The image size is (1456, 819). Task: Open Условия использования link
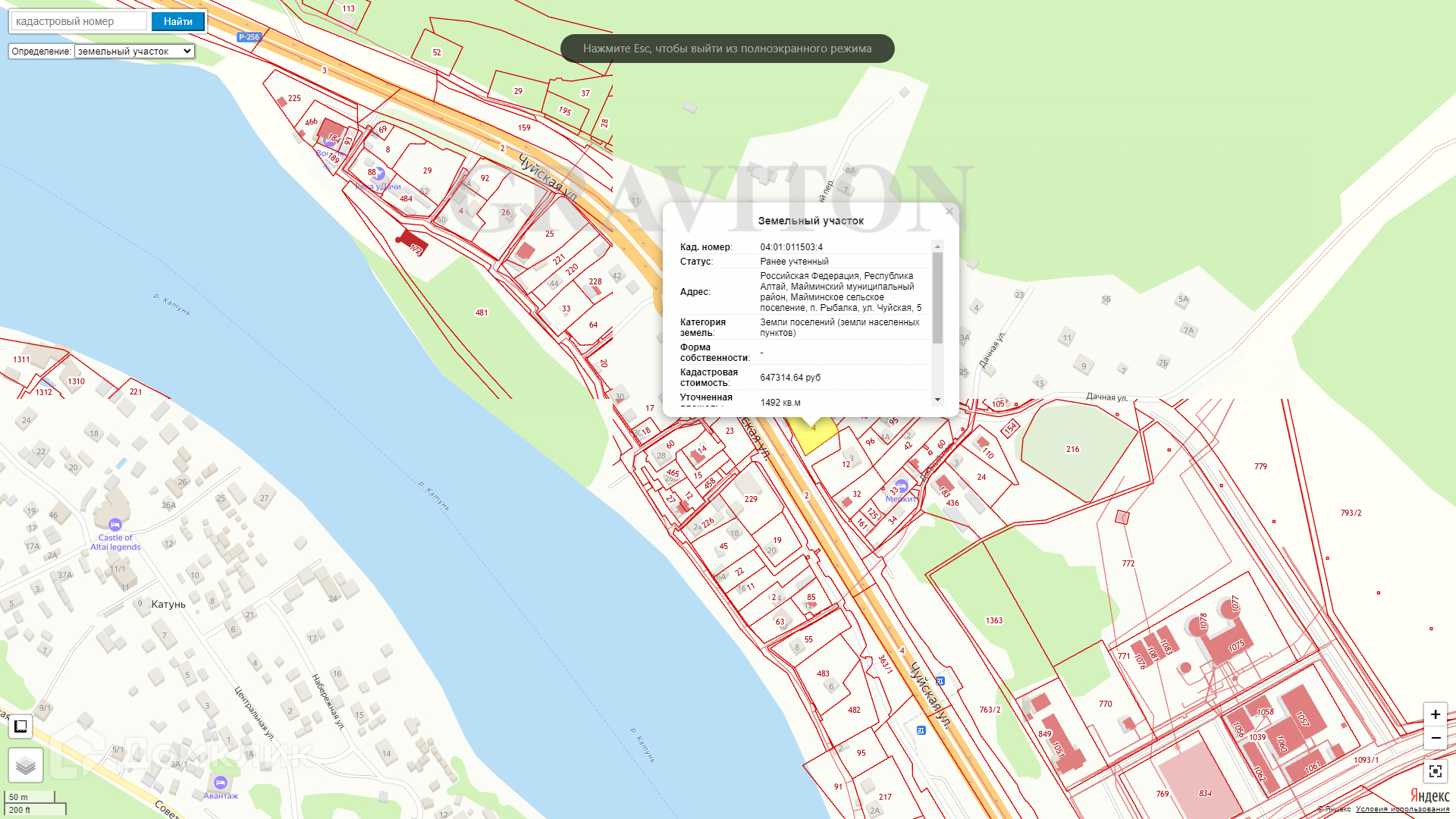1402,809
